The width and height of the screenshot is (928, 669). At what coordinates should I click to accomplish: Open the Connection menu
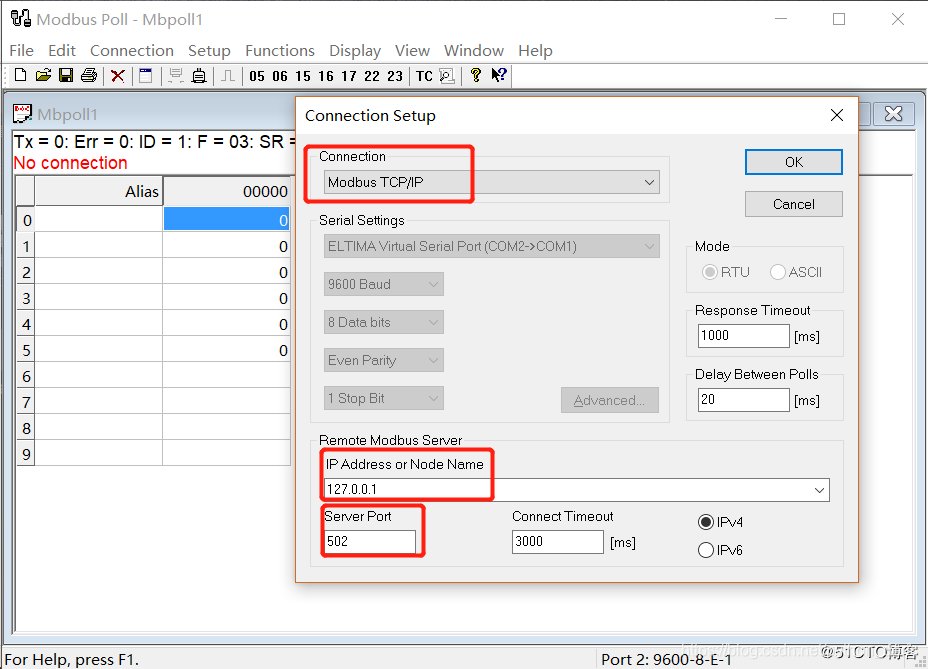pos(132,51)
